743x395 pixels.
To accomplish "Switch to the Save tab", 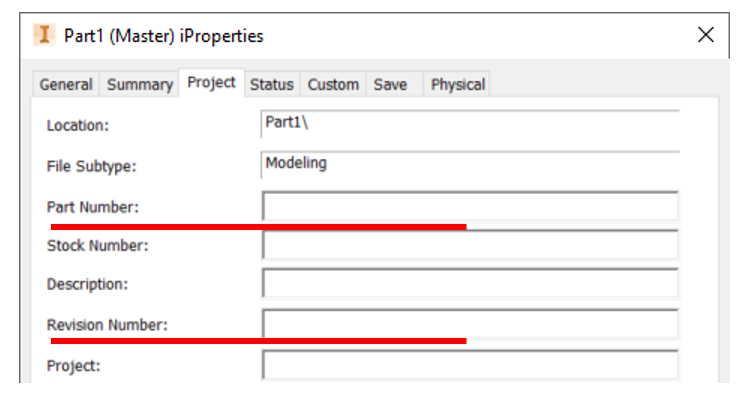I will (390, 85).
